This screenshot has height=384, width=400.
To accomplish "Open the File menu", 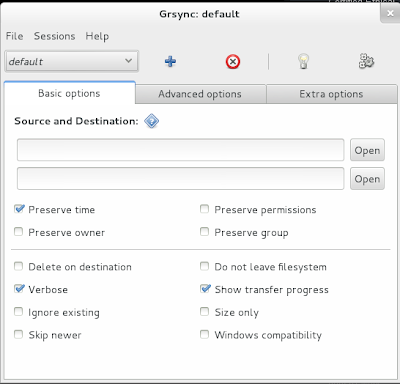I will point(15,36).
